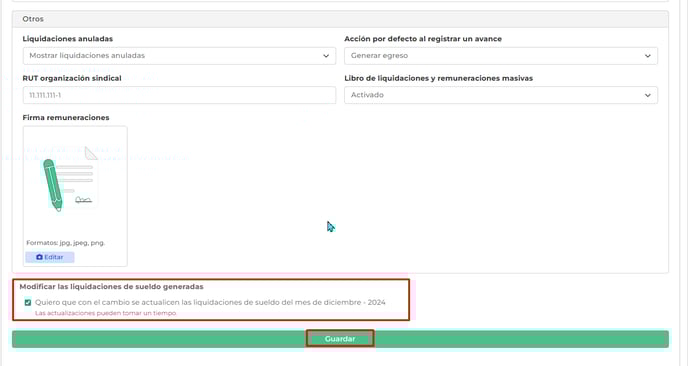Click the 'RUT organización sindical' label
This screenshot has width=688, height=366.
click(72, 78)
